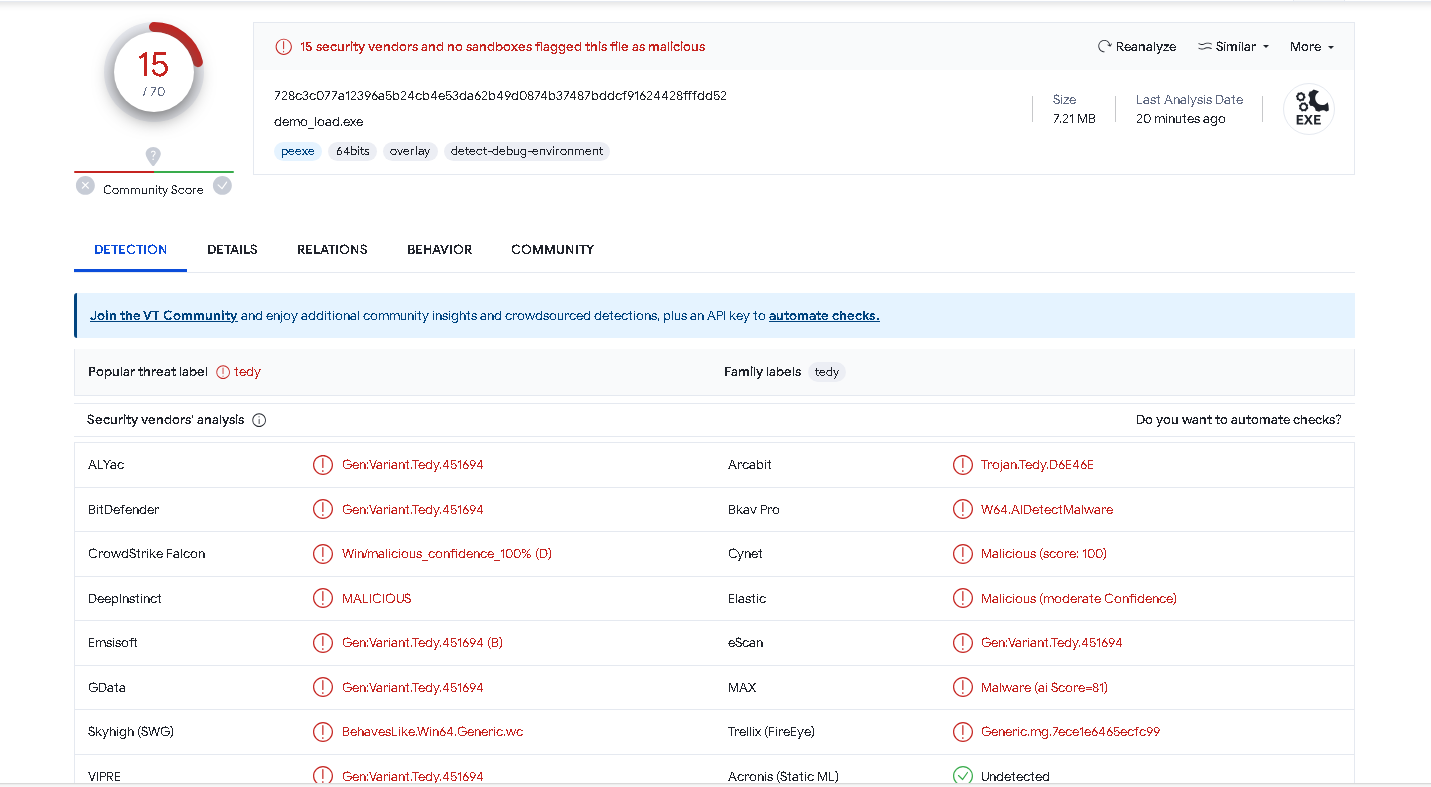
Task: Click the VIPRE detection alert icon
Action: pyautogui.click(x=323, y=776)
